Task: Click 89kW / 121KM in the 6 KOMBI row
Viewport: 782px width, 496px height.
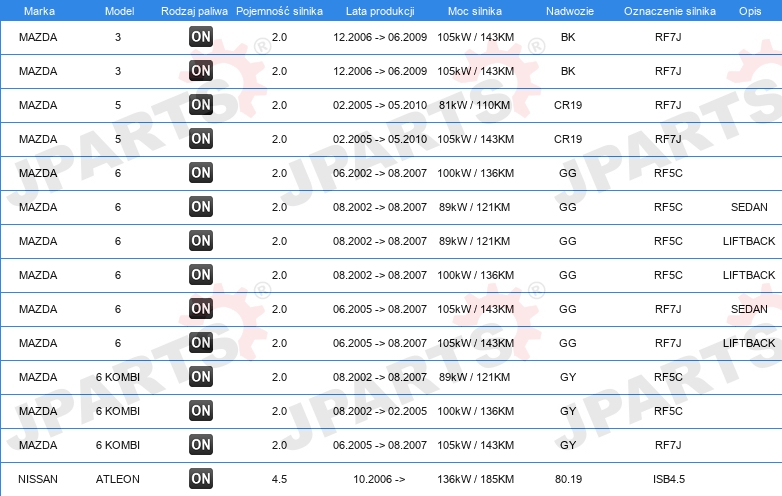Action: (474, 377)
